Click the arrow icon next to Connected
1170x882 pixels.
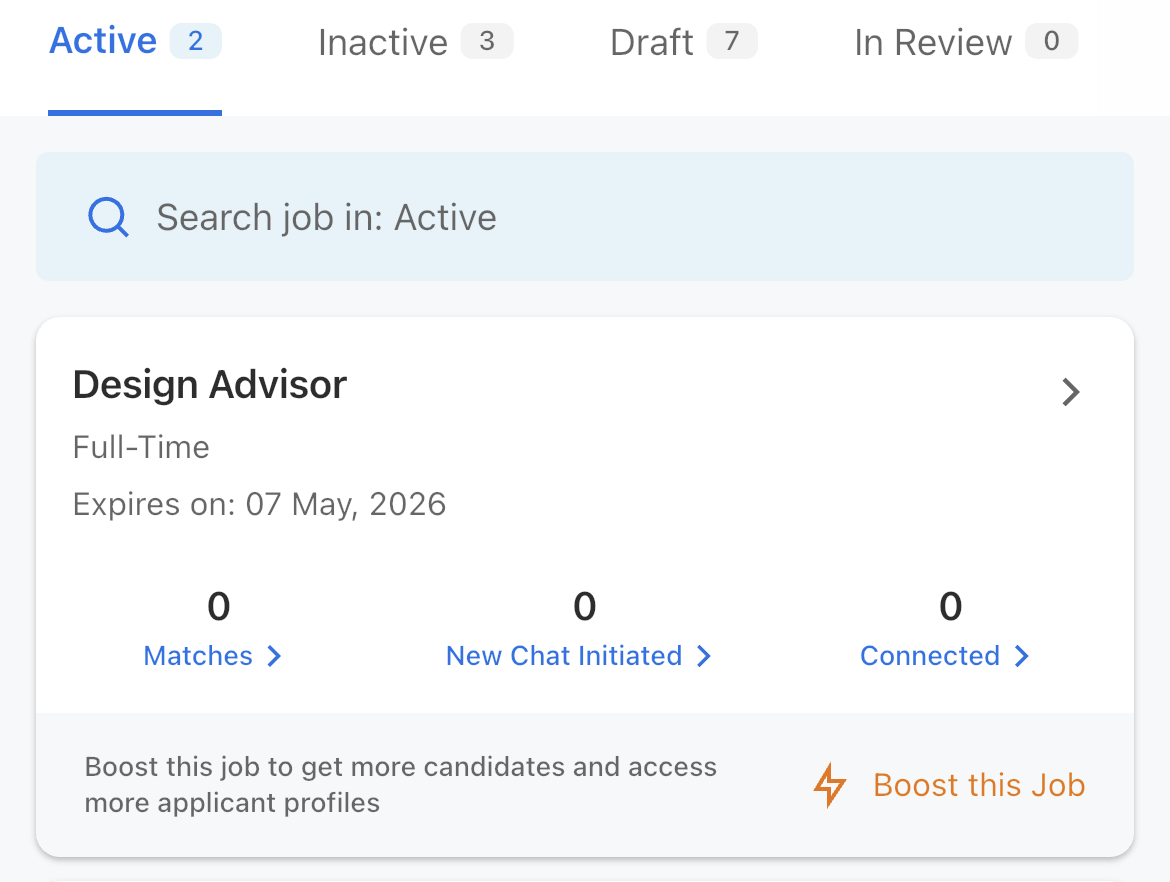tap(1021, 656)
